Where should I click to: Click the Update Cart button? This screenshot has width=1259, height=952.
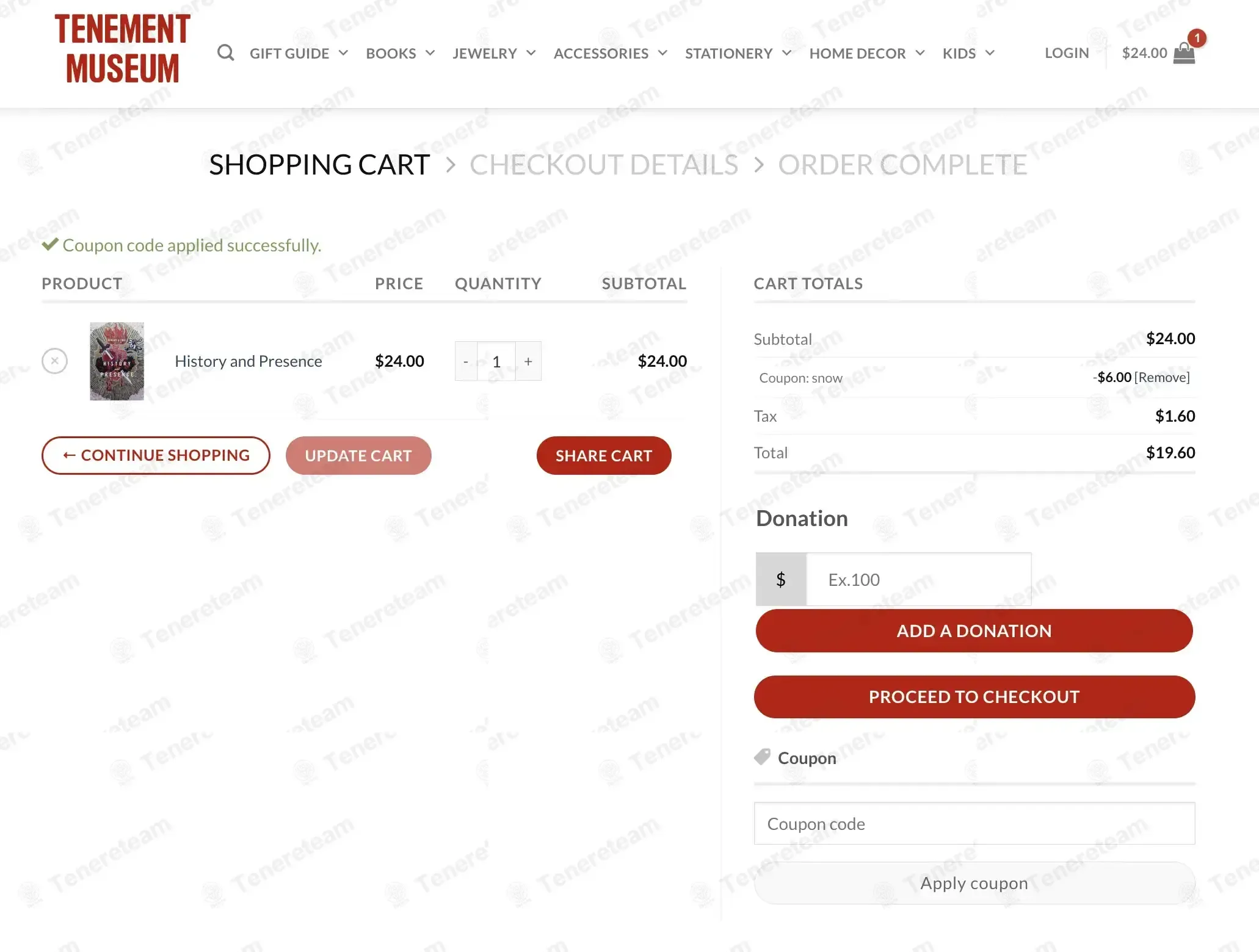pos(358,455)
